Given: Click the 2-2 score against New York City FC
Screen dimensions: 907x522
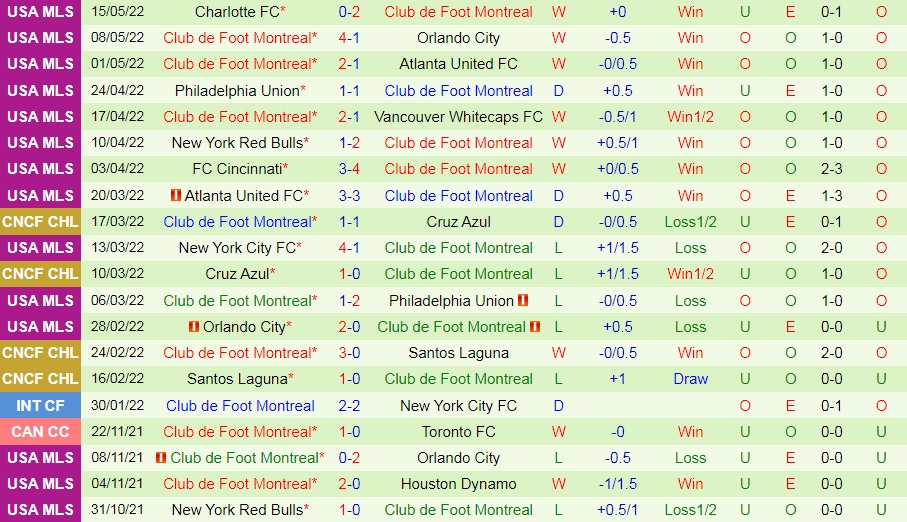Looking at the screenshot, I should (349, 405).
